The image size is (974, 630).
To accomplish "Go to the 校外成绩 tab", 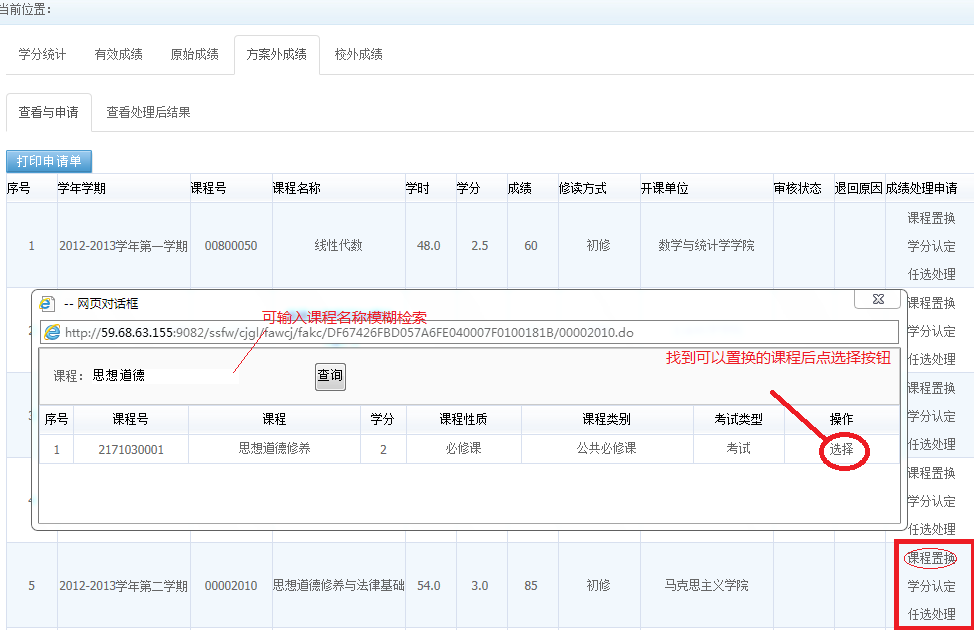I will (359, 54).
